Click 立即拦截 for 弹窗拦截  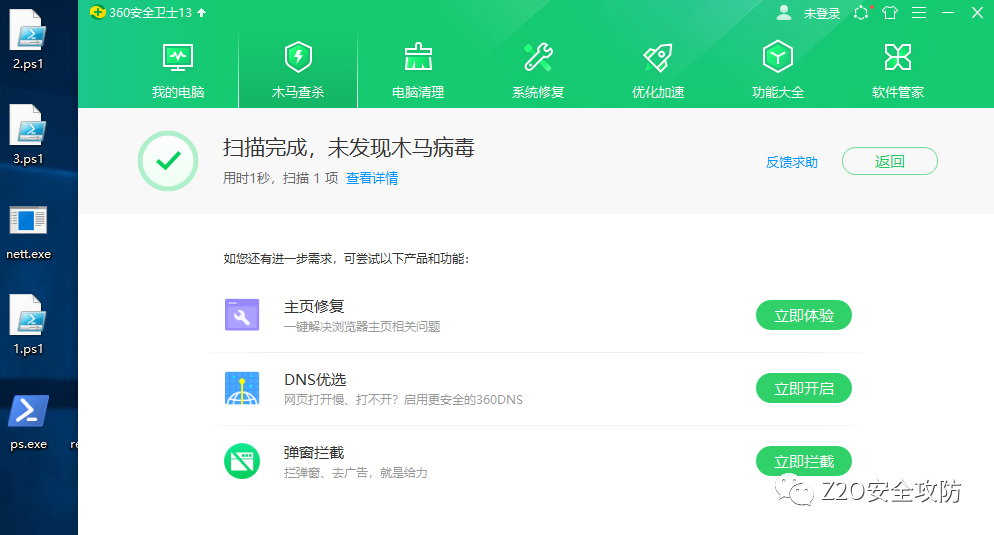pos(804,461)
